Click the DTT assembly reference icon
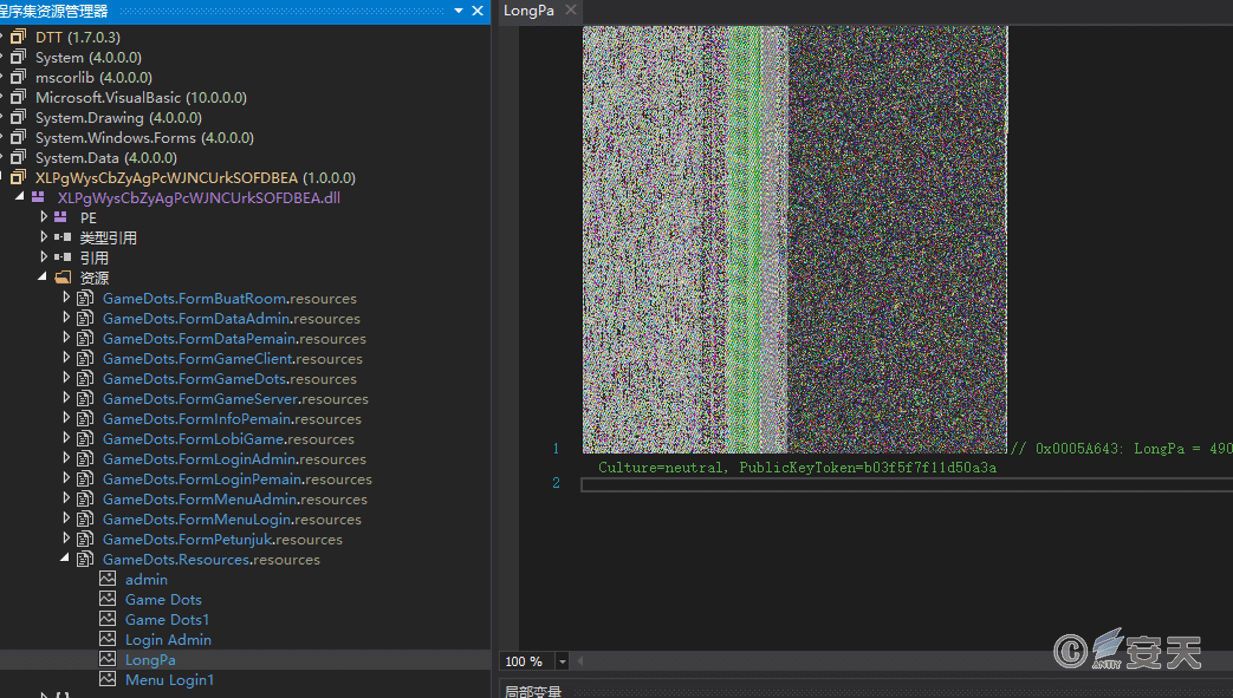This screenshot has width=1233, height=698. (18, 37)
